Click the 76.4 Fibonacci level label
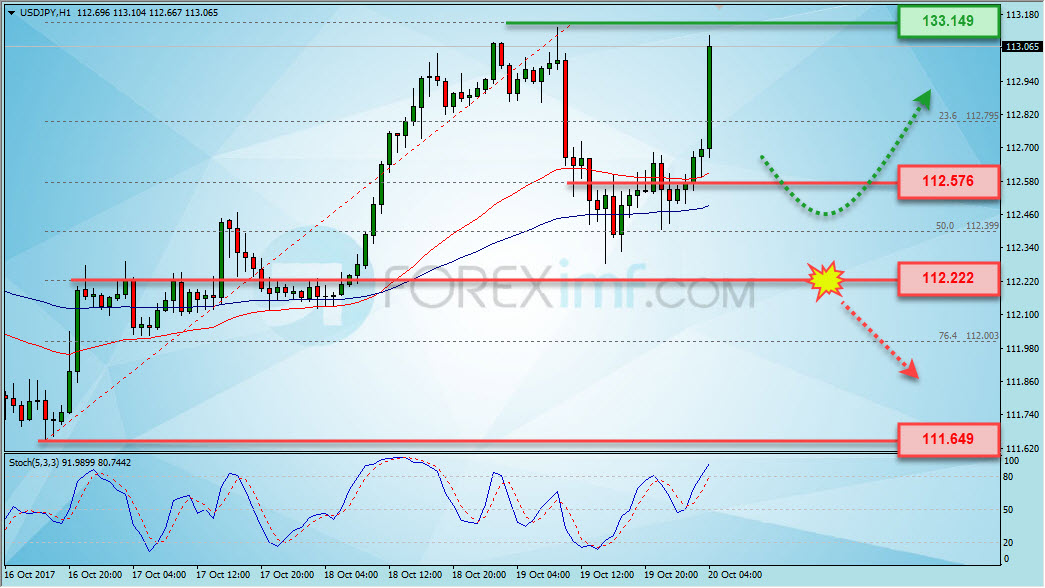The width and height of the screenshot is (1045, 588). click(947, 336)
